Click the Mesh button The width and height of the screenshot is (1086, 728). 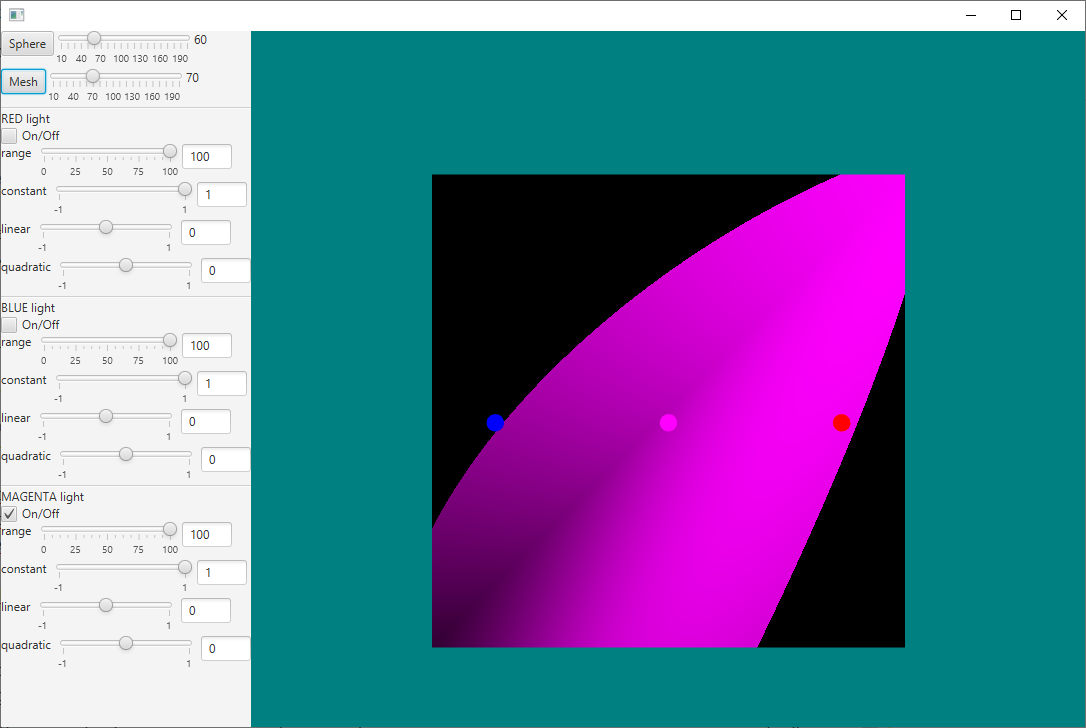pos(23,82)
